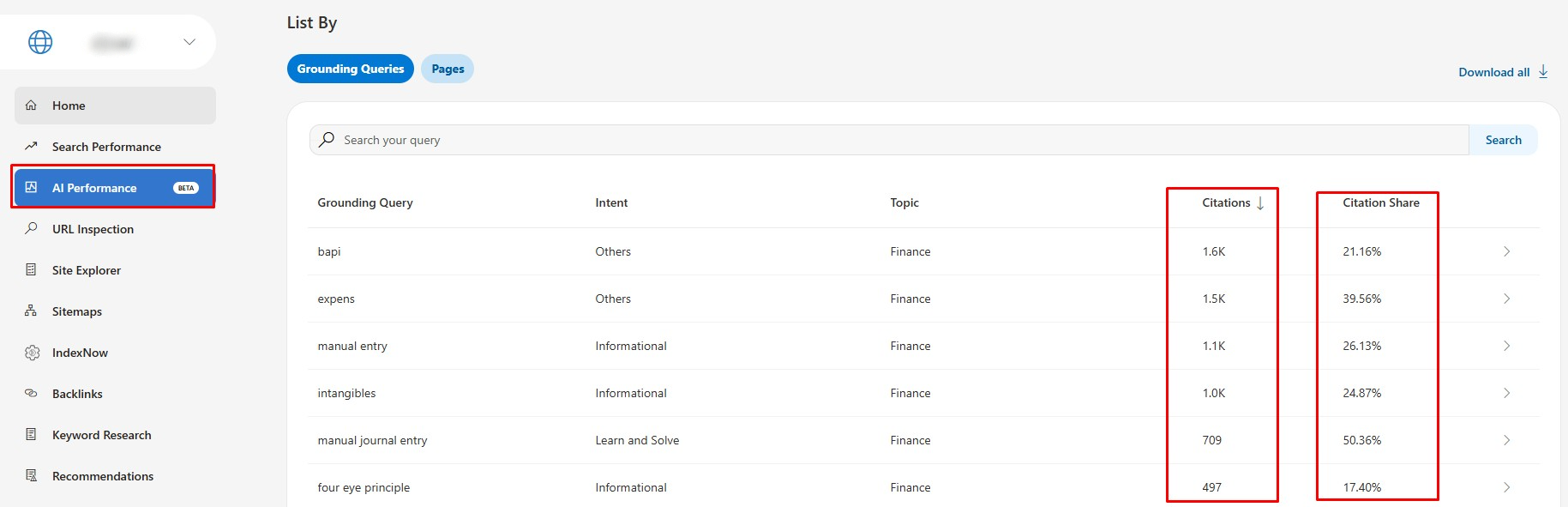Expand the intangibles row chevron

tap(1506, 393)
